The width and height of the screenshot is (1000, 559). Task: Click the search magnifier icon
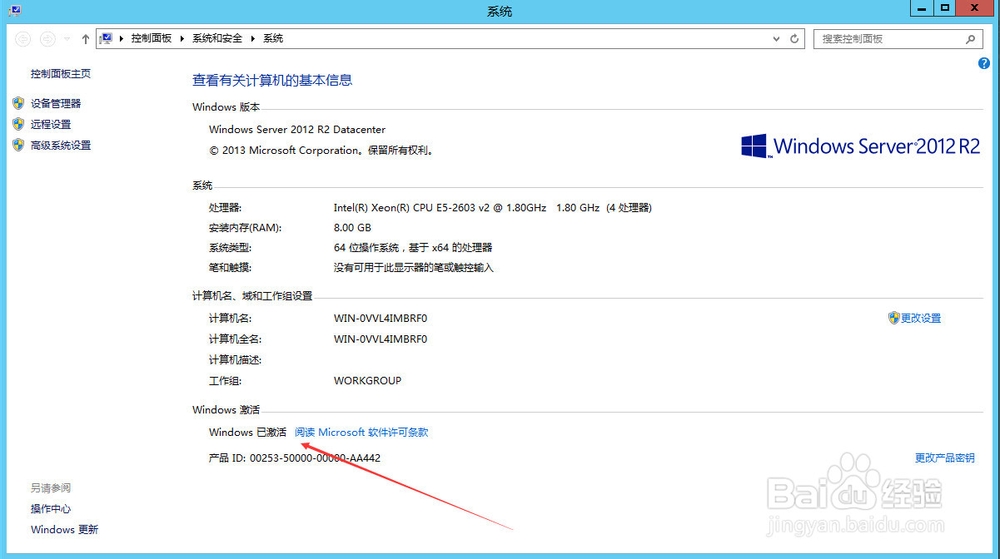(x=971, y=39)
